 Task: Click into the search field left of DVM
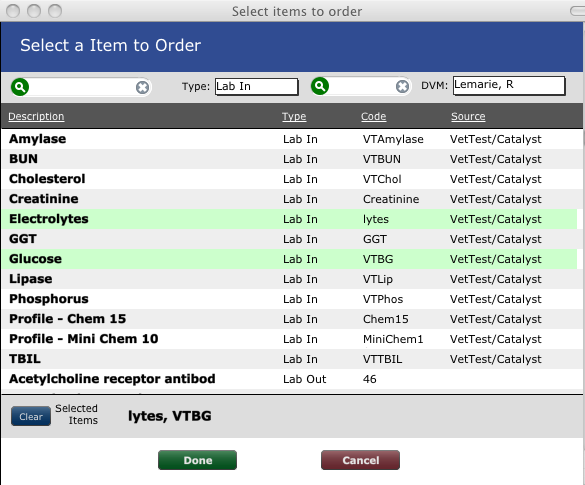[362, 87]
